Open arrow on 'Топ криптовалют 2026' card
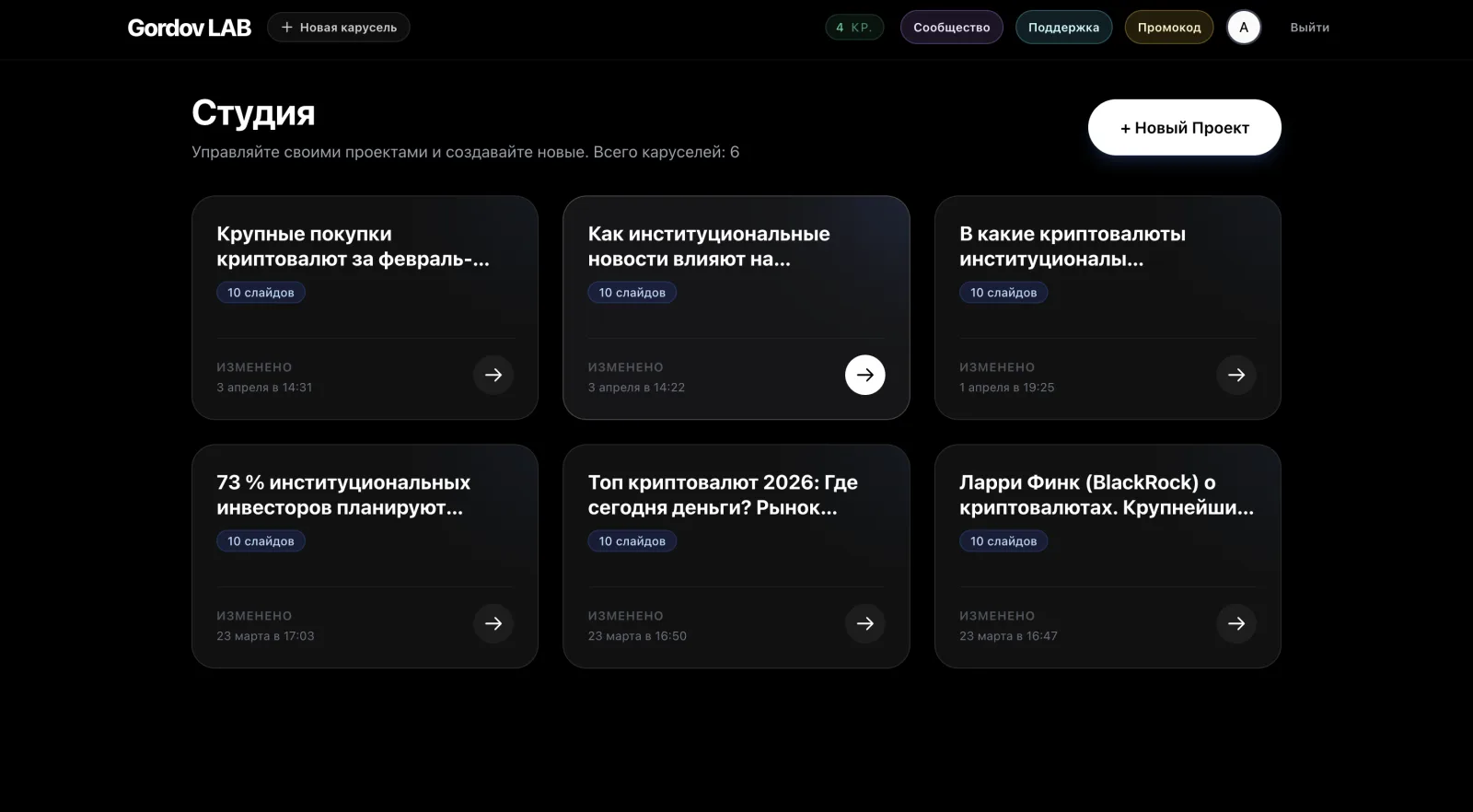Image resolution: width=1473 pixels, height=812 pixels. pyautogui.click(x=864, y=623)
